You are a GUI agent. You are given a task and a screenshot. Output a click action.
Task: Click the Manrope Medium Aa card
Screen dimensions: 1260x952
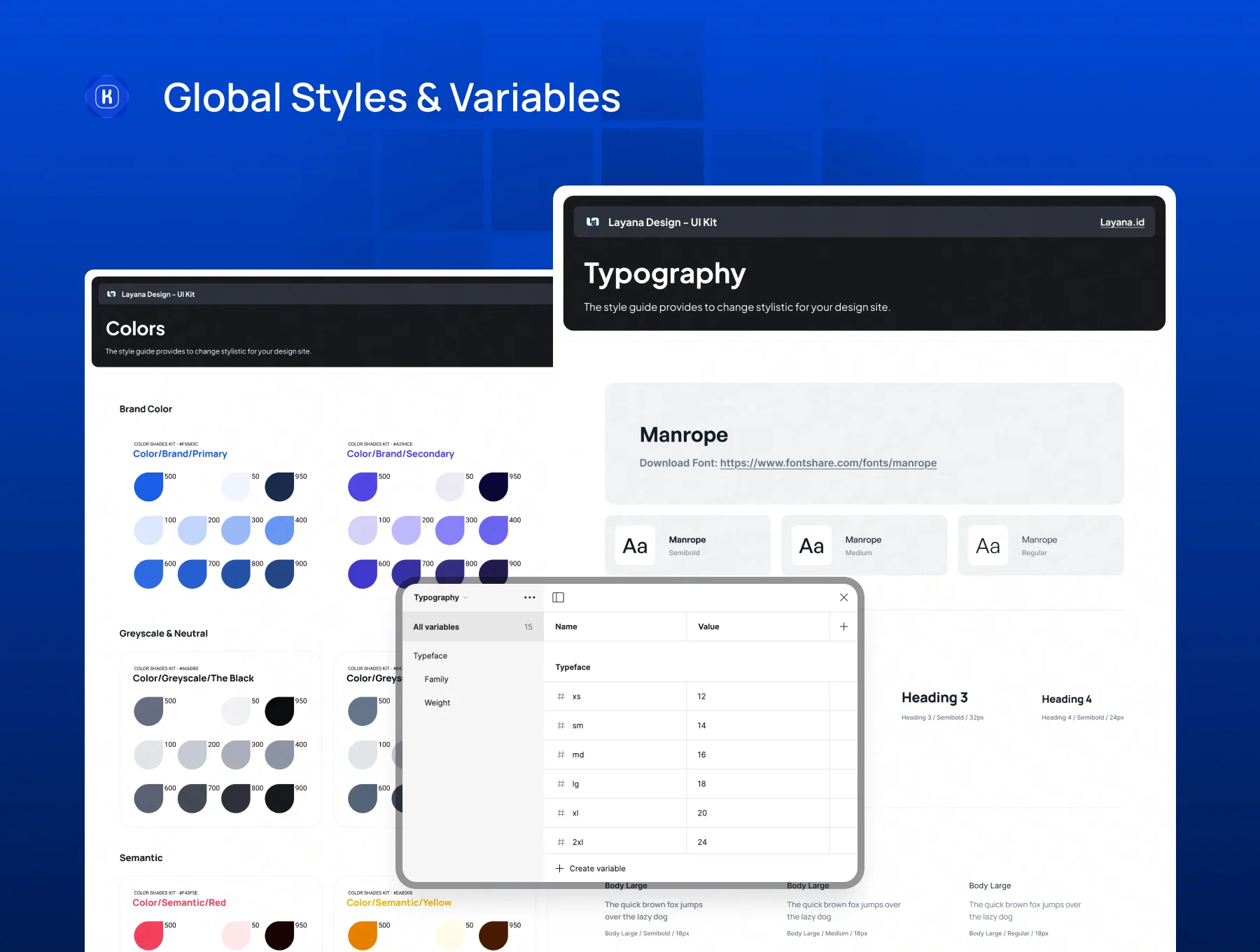tap(864, 545)
